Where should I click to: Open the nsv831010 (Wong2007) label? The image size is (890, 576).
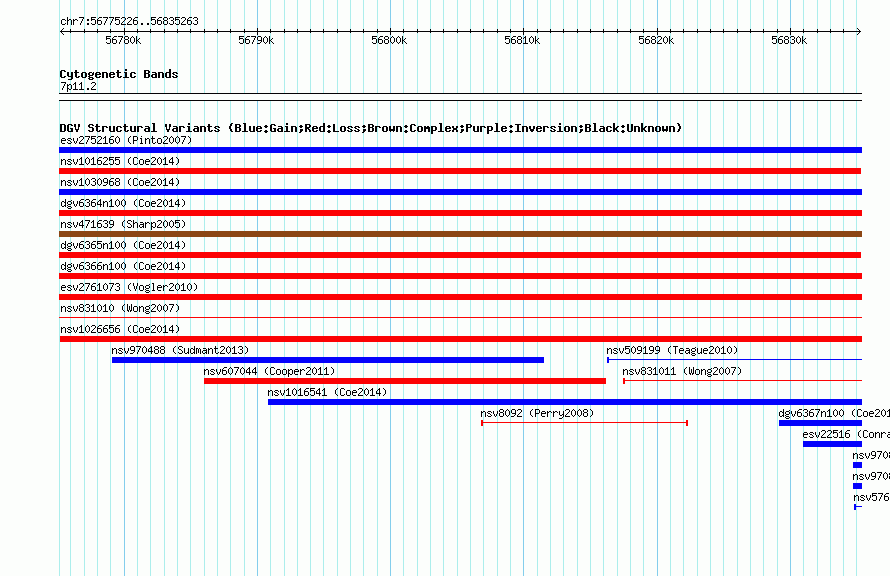point(120,308)
